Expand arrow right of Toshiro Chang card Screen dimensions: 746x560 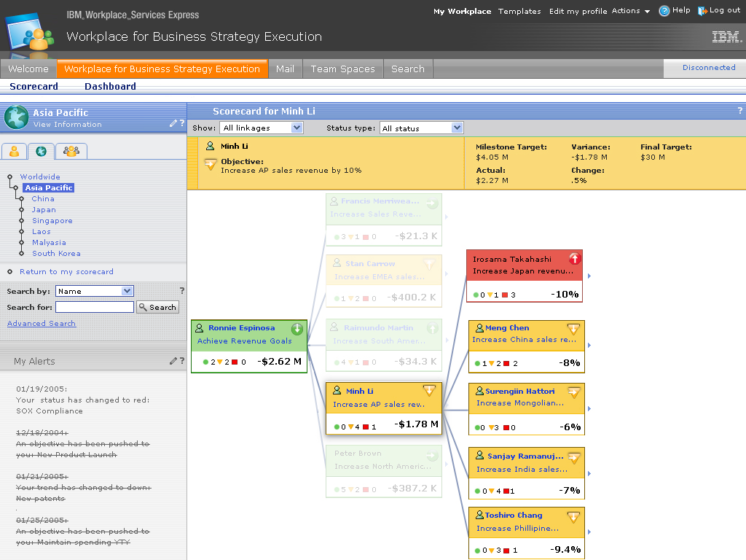(589, 532)
